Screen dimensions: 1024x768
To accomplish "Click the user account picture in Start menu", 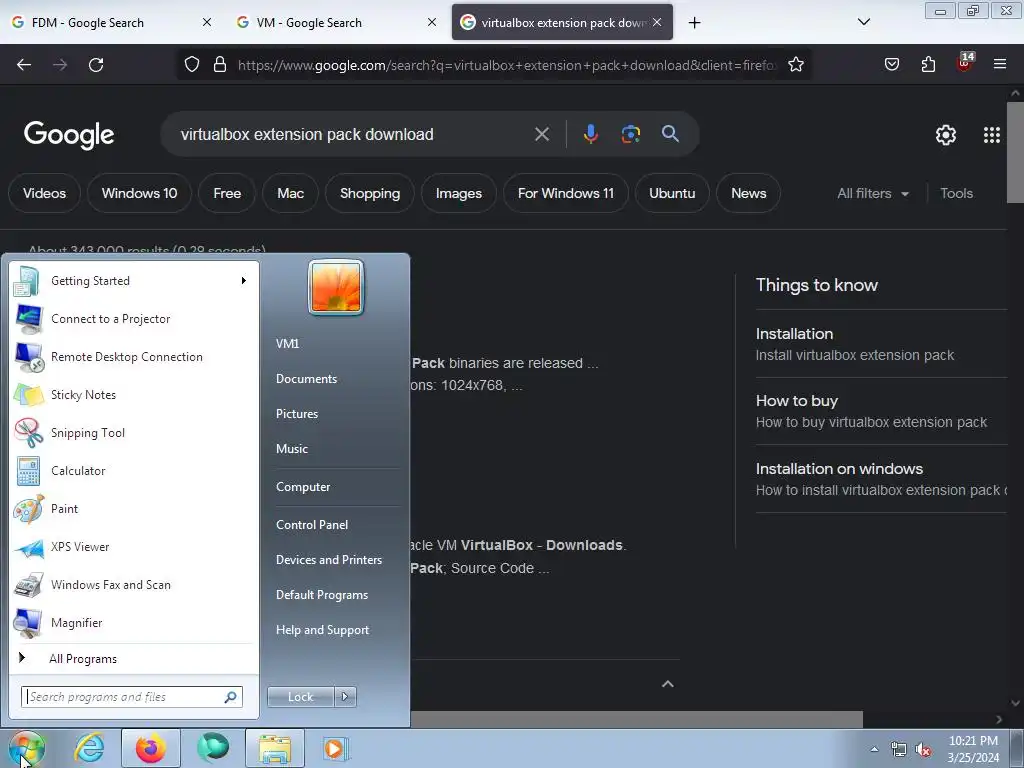I will (x=336, y=287).
